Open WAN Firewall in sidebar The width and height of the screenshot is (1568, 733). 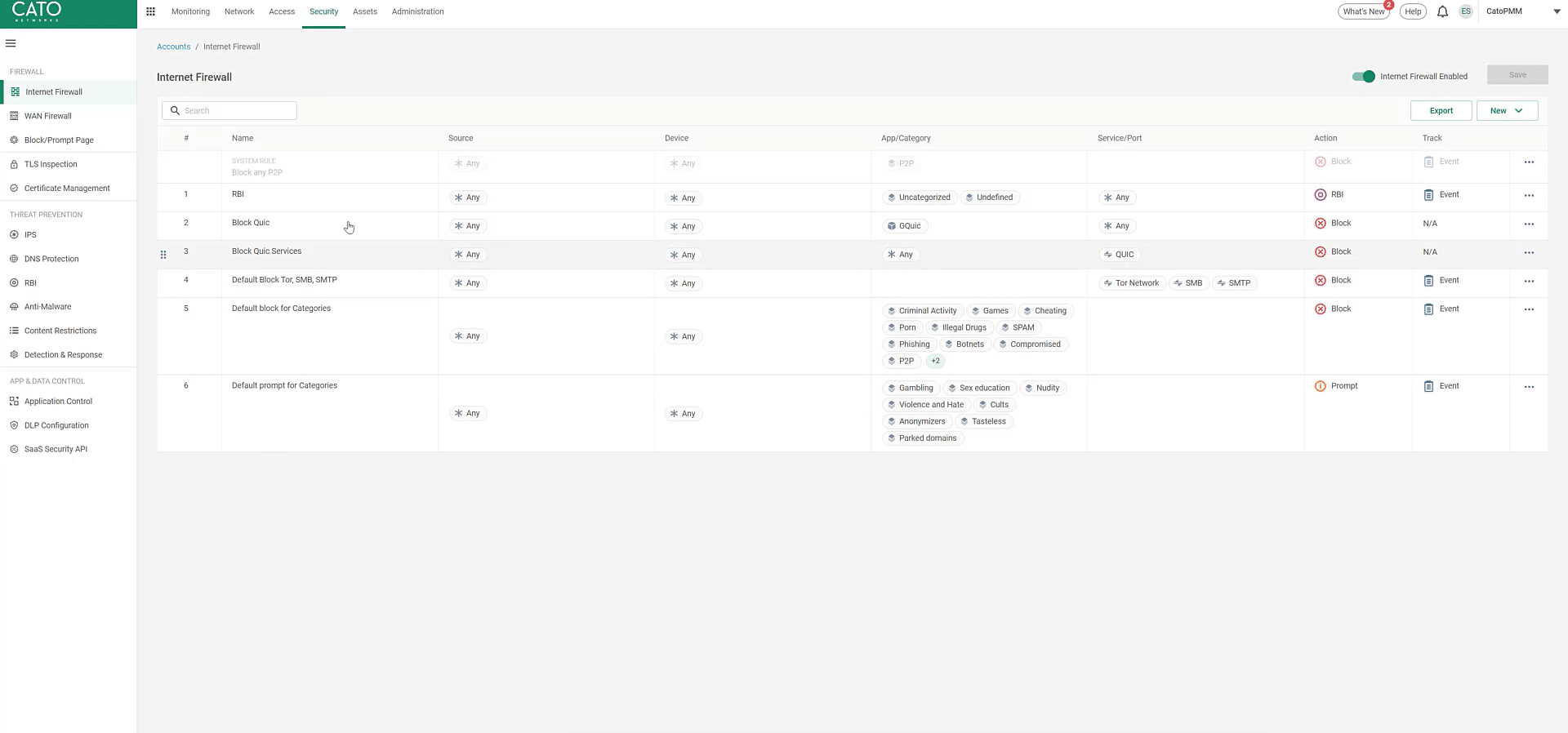click(x=48, y=116)
